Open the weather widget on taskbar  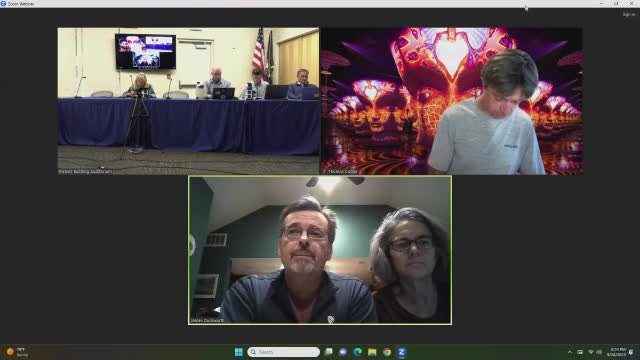tap(17, 352)
